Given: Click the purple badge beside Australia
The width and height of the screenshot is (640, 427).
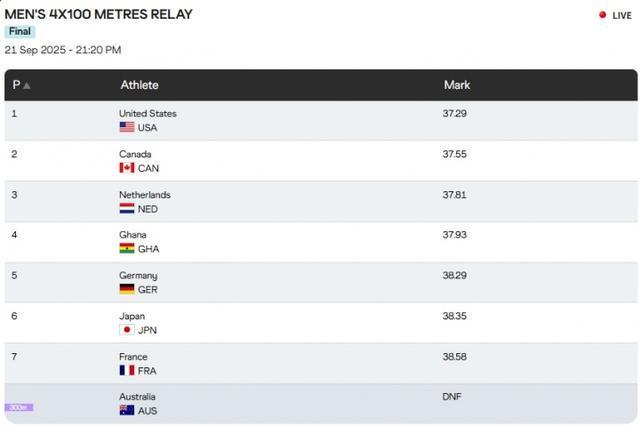Looking at the screenshot, I should pos(19,407).
